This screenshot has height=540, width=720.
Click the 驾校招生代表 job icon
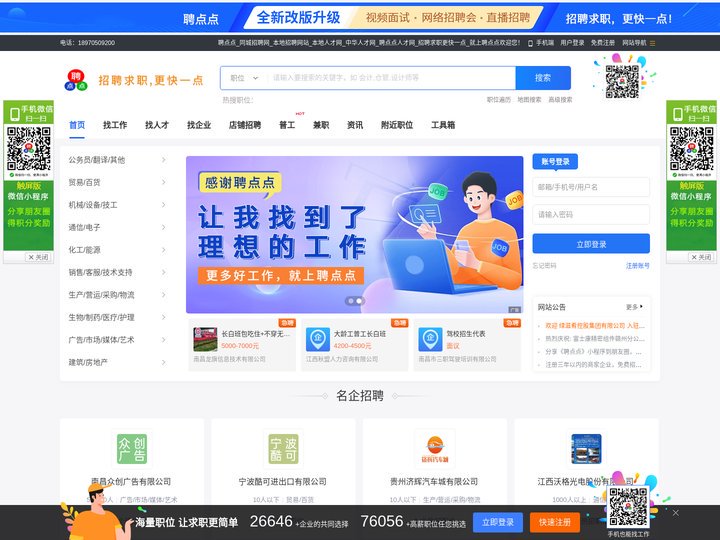click(430, 339)
